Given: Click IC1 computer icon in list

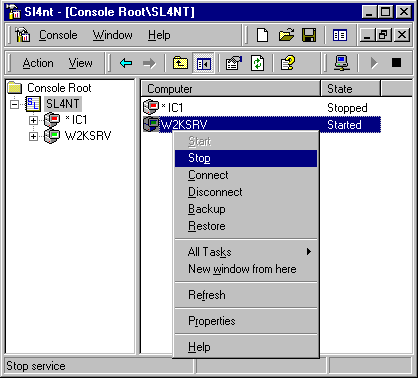Looking at the screenshot, I should tap(151, 107).
